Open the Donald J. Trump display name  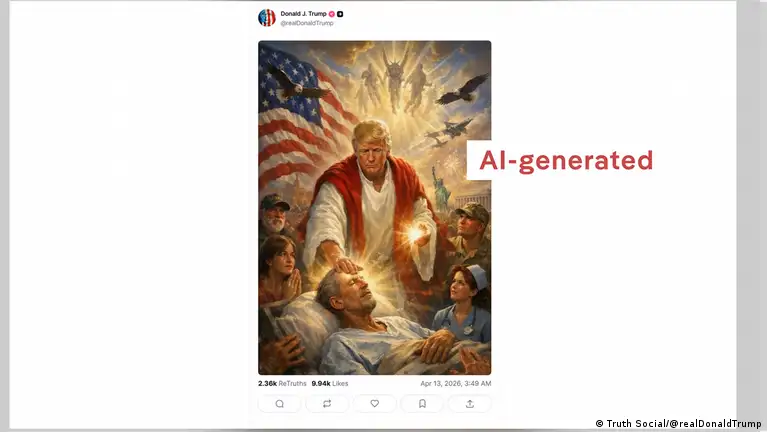[303, 14]
